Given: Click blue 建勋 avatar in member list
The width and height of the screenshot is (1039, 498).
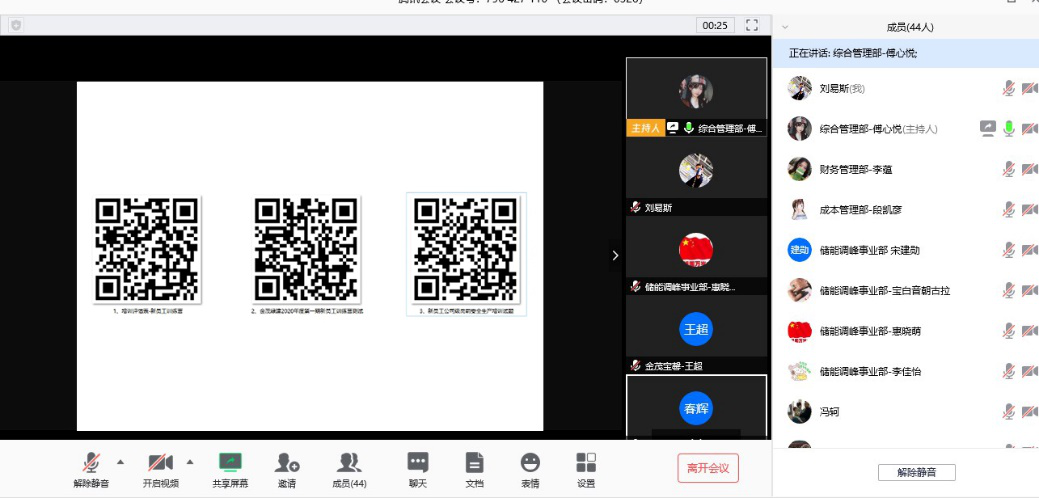Looking at the screenshot, I should (x=800, y=250).
